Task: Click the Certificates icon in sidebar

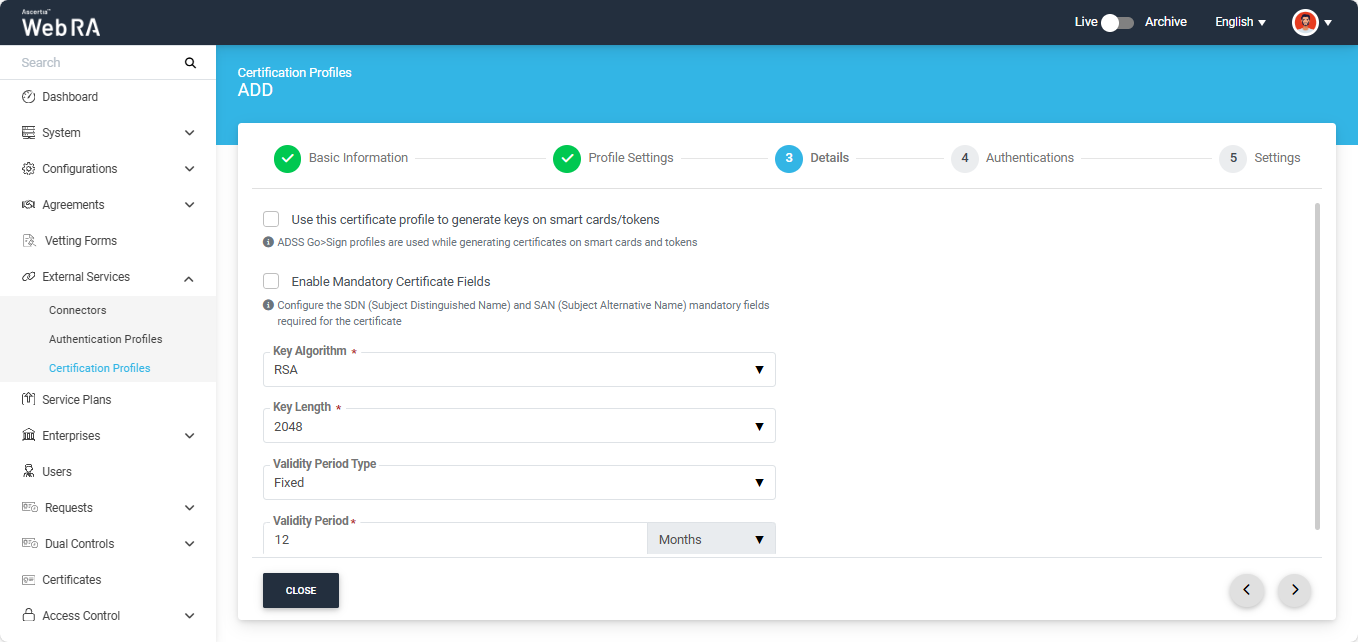Action: coord(28,580)
